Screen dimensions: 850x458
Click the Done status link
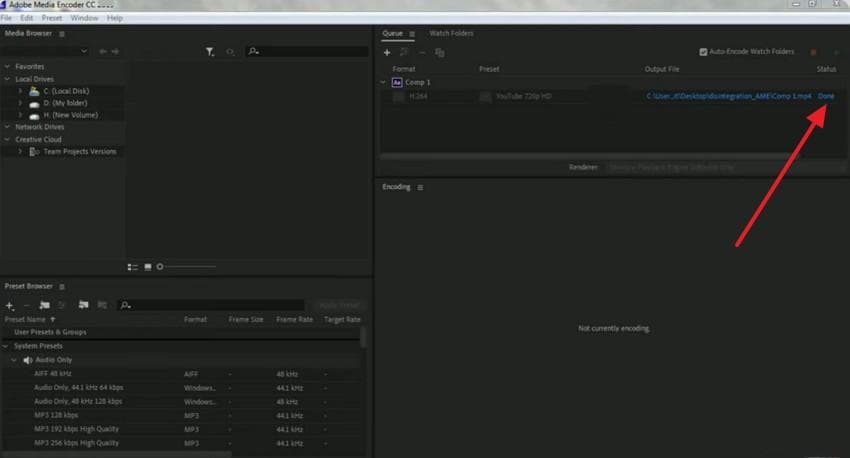[826, 96]
